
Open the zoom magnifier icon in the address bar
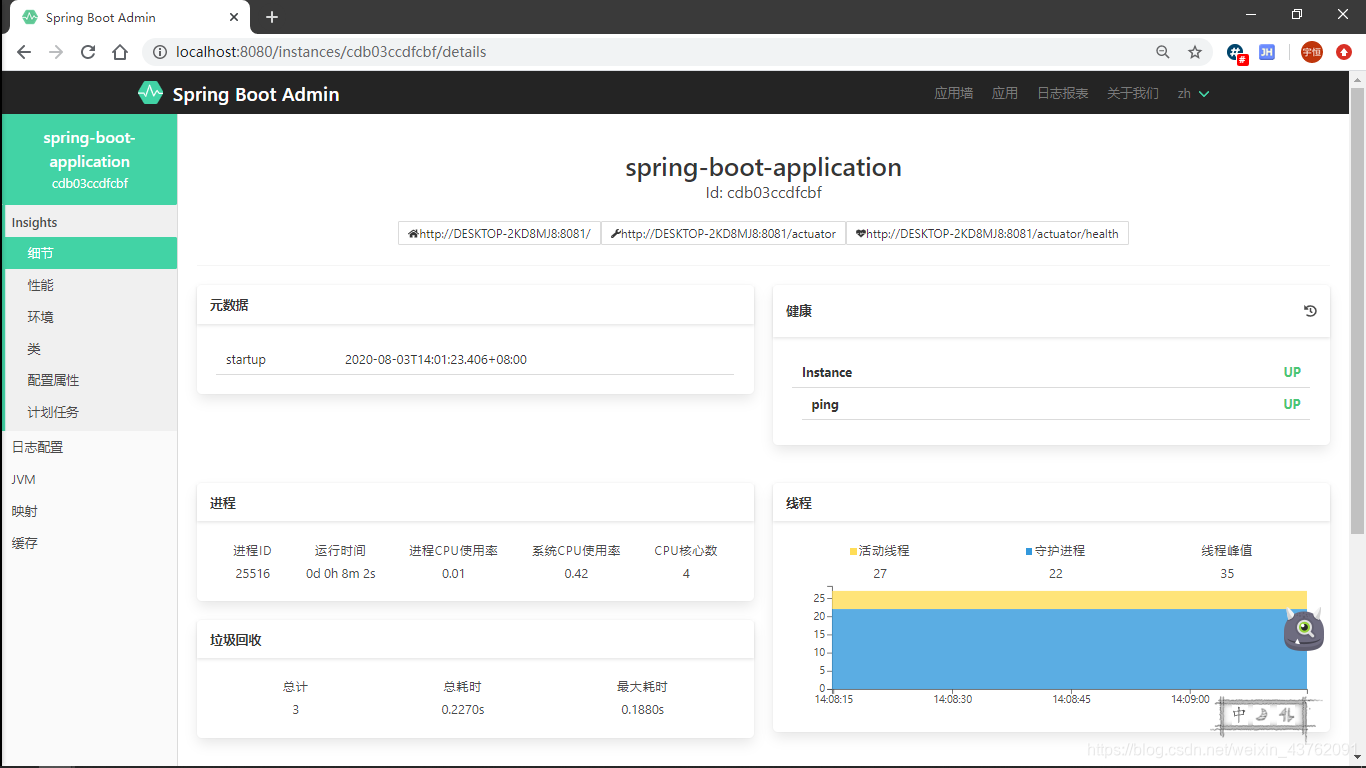coord(1163,52)
